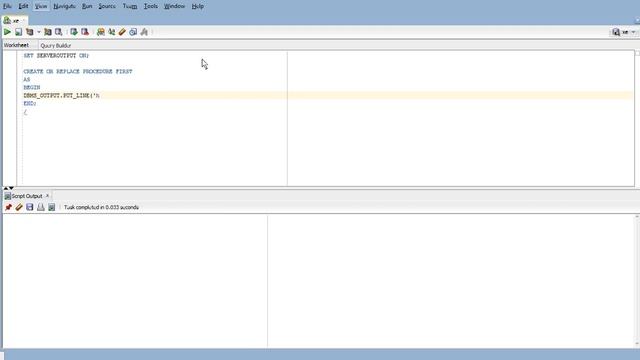
Task: Open the Edit menu
Action: pos(23,6)
